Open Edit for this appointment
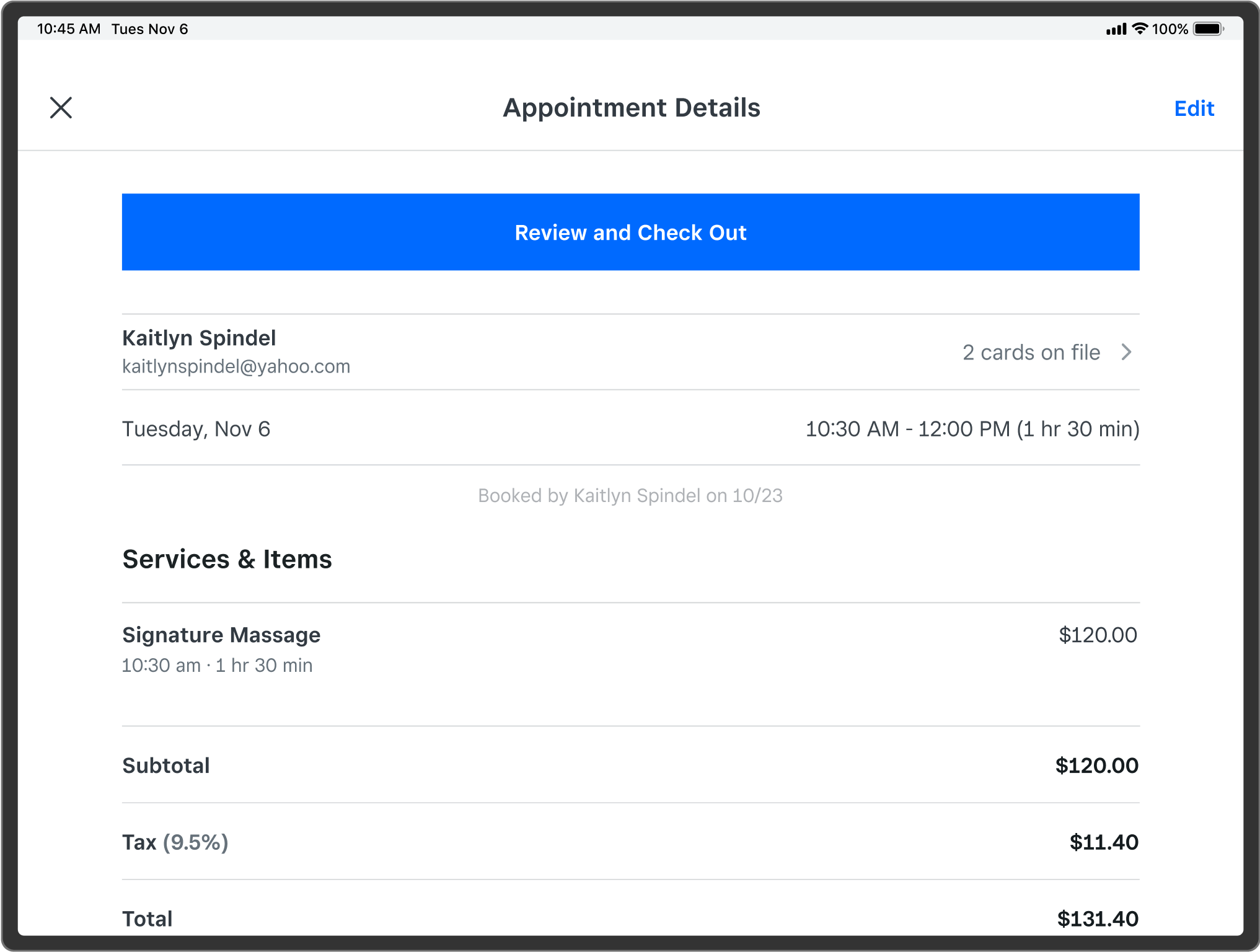This screenshot has height=952, width=1260. click(x=1193, y=108)
